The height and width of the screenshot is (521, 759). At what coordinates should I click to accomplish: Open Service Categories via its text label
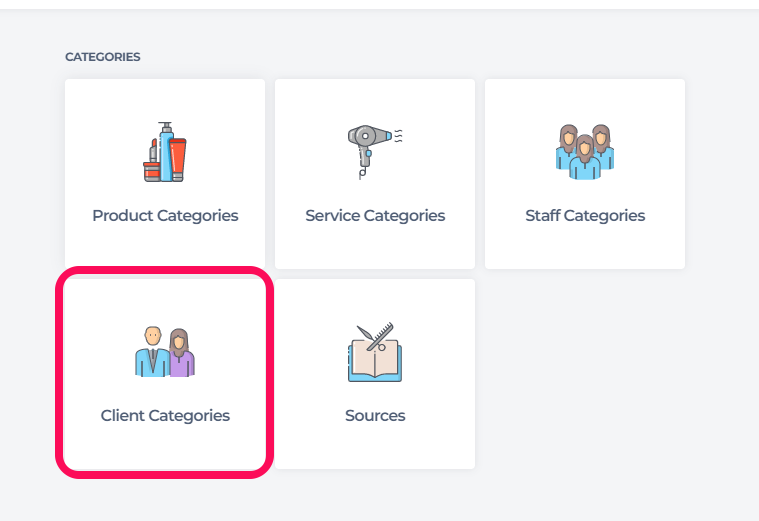[x=375, y=215]
